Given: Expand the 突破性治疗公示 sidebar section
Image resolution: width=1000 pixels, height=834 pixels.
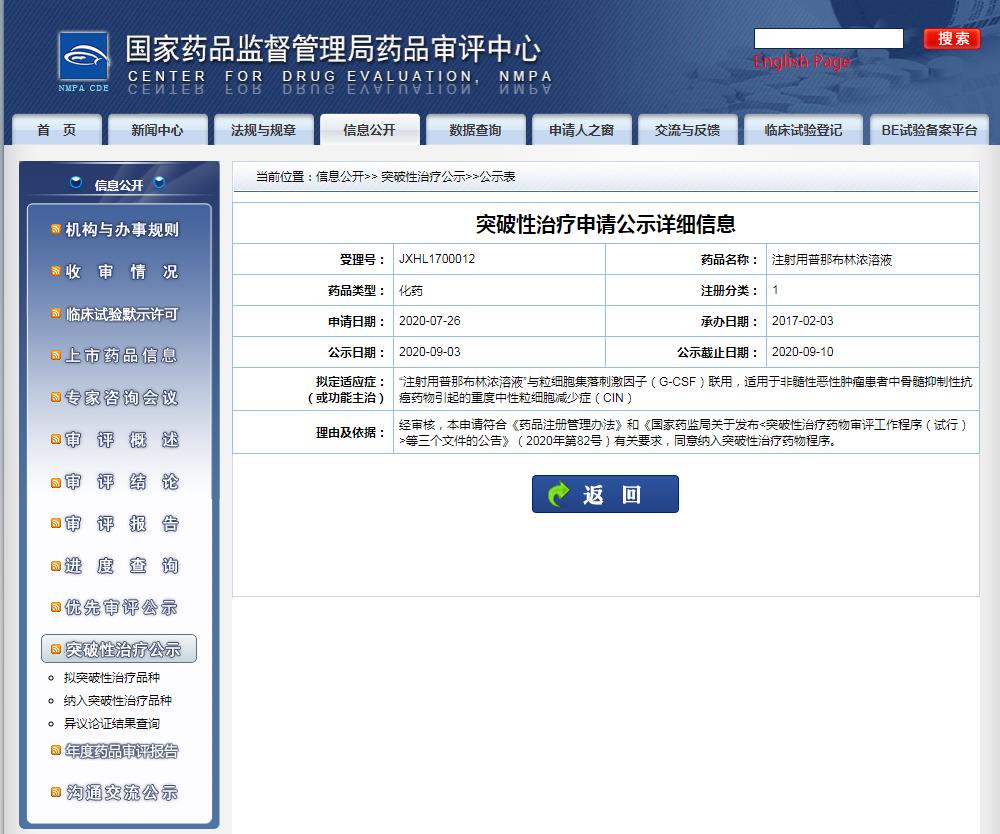Looking at the screenshot, I should (122, 650).
